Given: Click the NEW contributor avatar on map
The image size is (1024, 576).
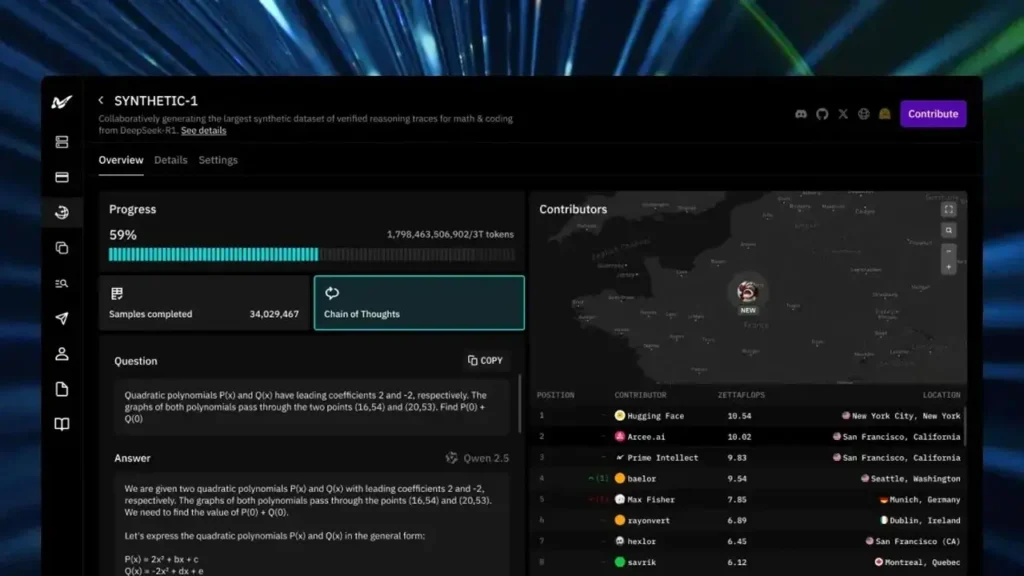Looking at the screenshot, I should coord(748,291).
